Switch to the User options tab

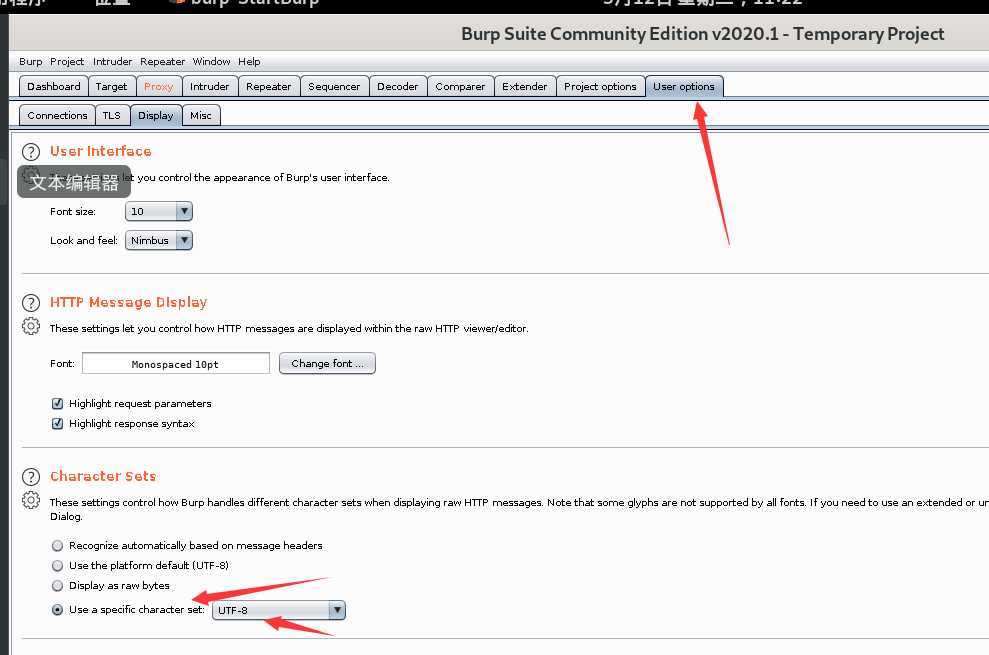684,86
